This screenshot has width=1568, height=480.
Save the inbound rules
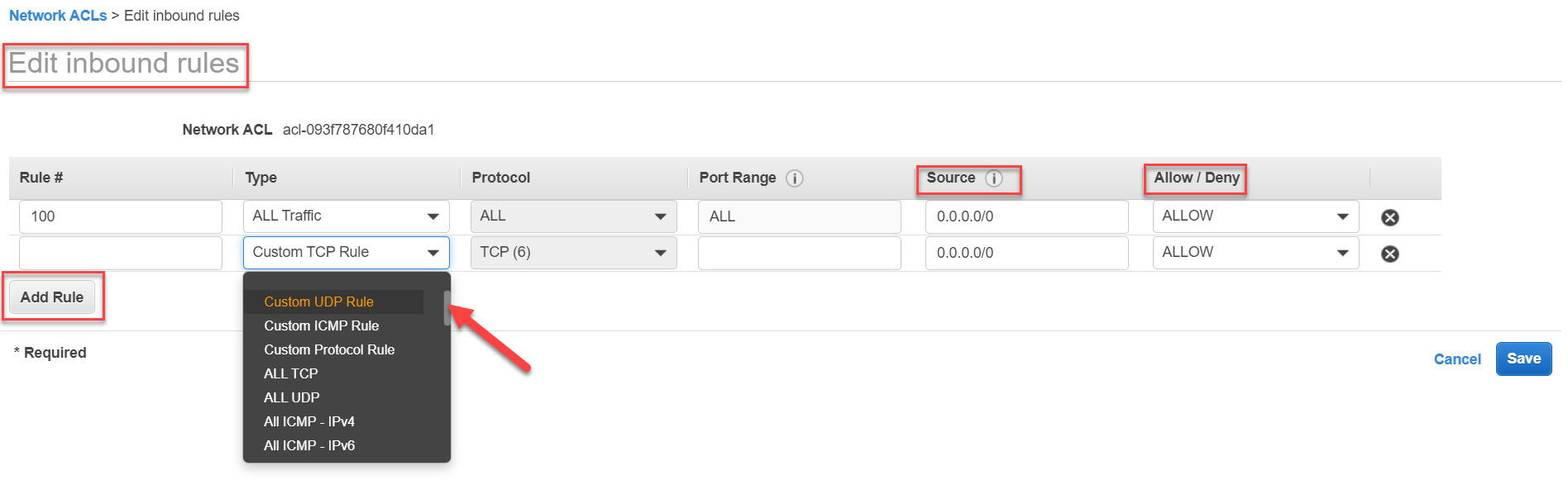[x=1523, y=359]
